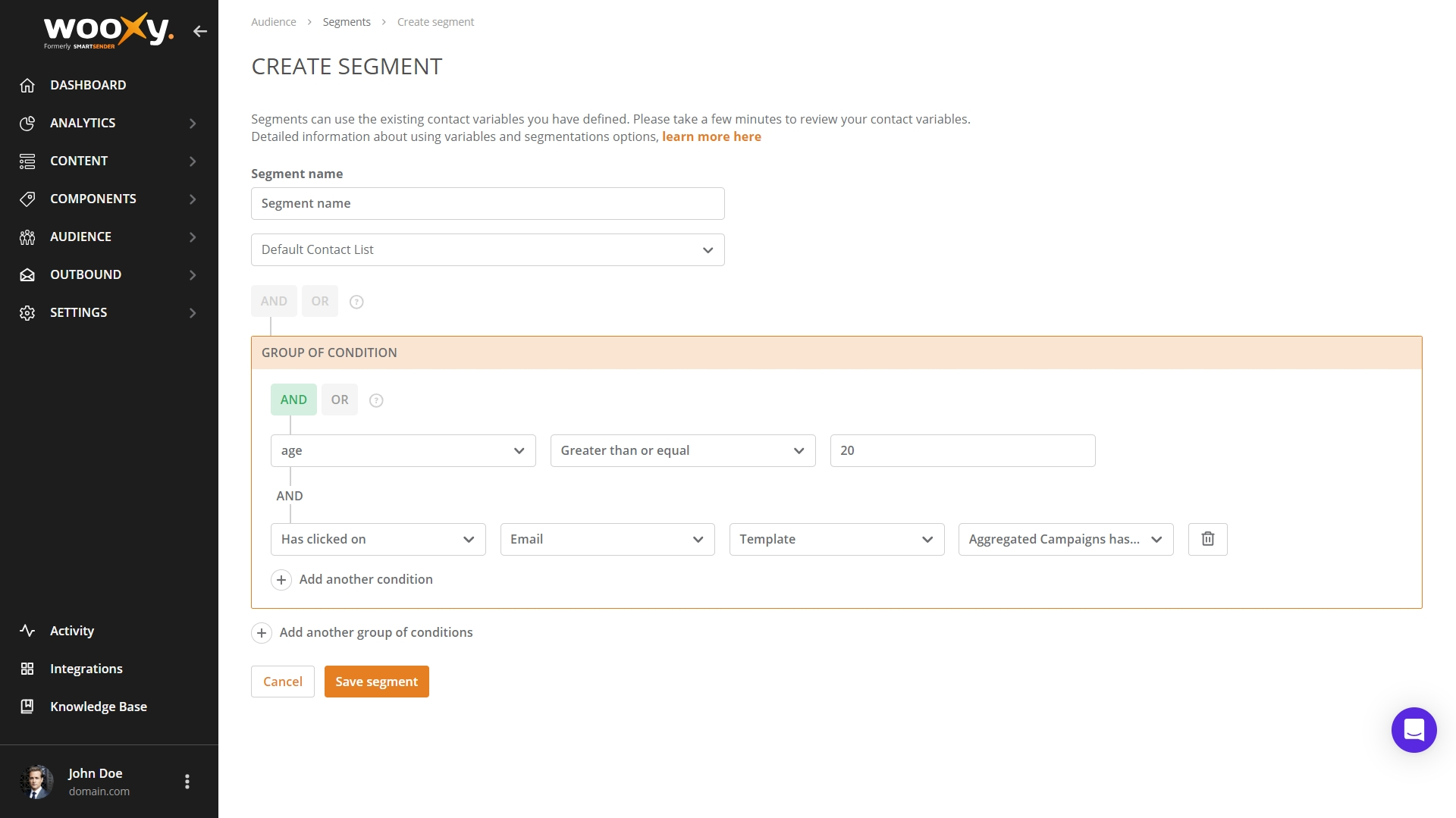Follow the learn more here link

711,136
